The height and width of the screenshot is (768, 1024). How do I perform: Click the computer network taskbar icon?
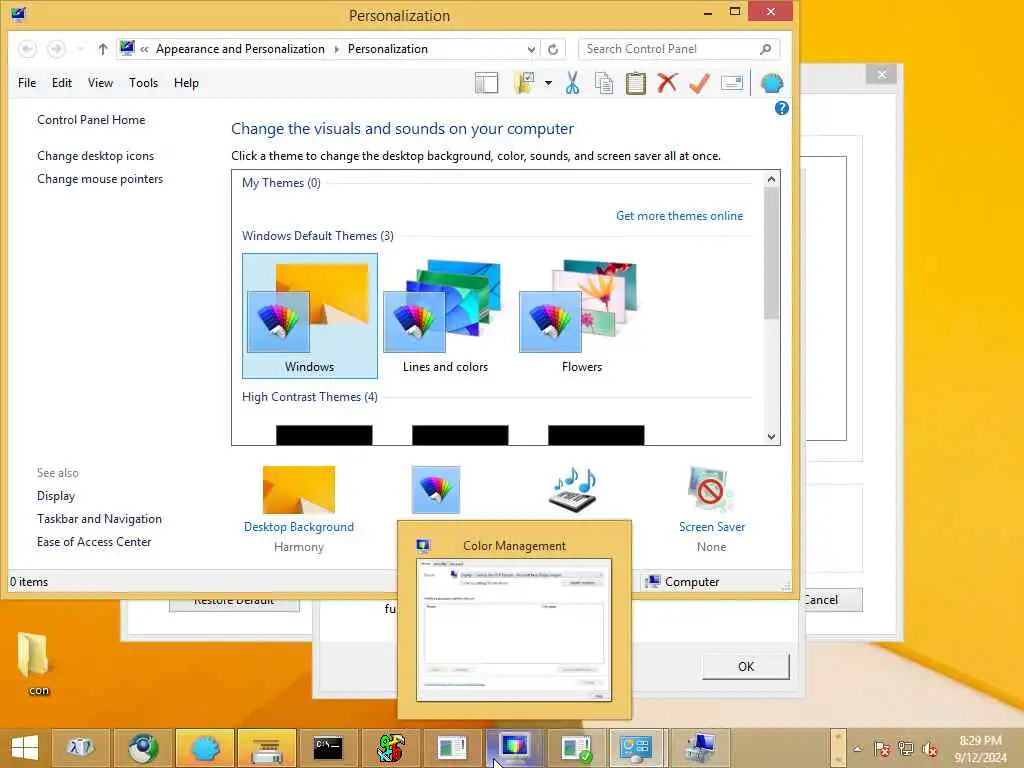[x=700, y=748]
